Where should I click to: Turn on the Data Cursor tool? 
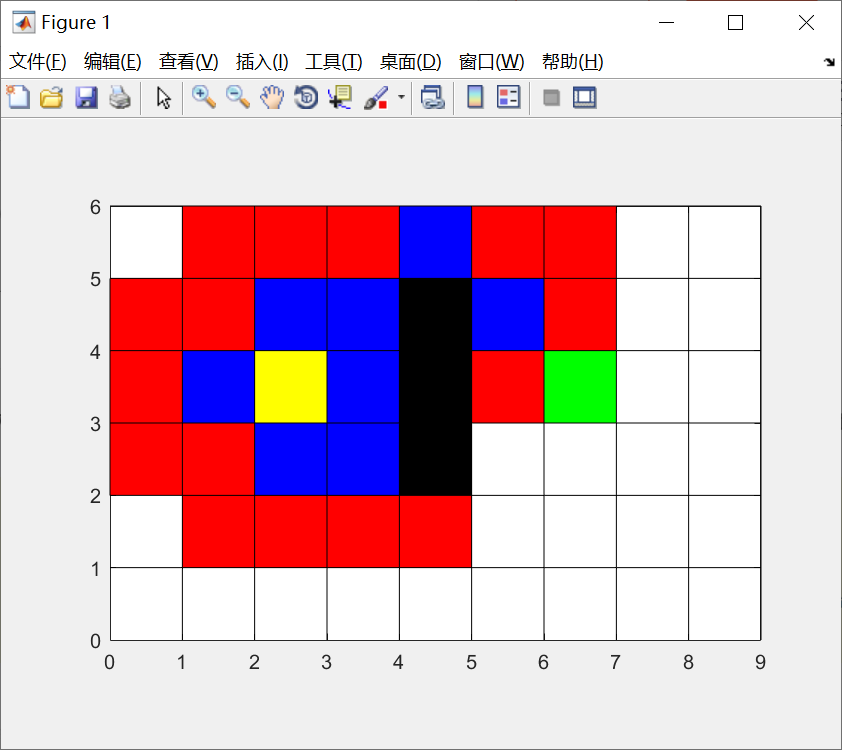point(340,98)
